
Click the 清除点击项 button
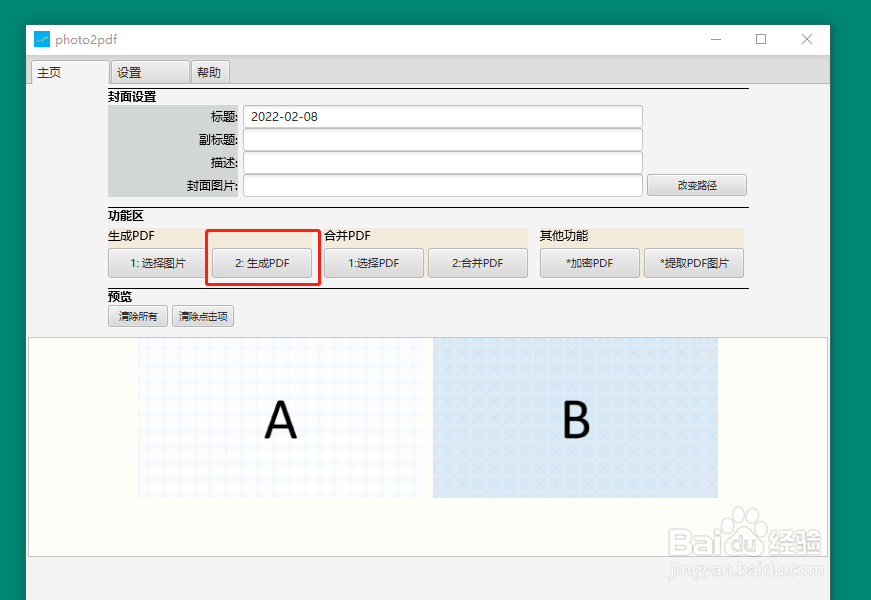[x=203, y=316]
